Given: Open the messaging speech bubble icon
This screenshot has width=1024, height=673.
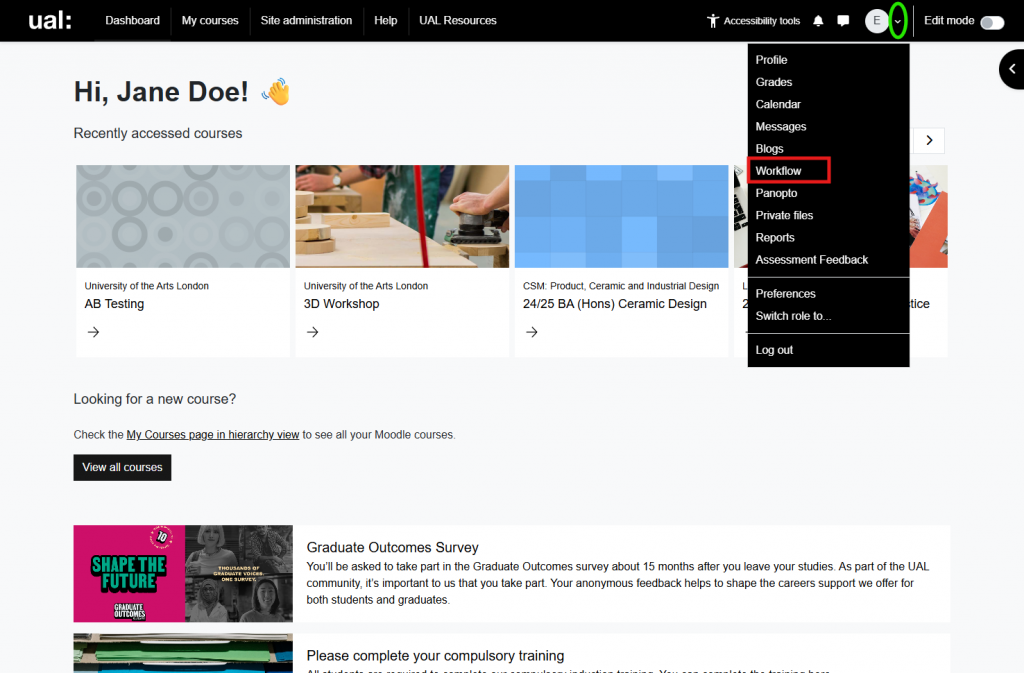Looking at the screenshot, I should click(x=843, y=21).
